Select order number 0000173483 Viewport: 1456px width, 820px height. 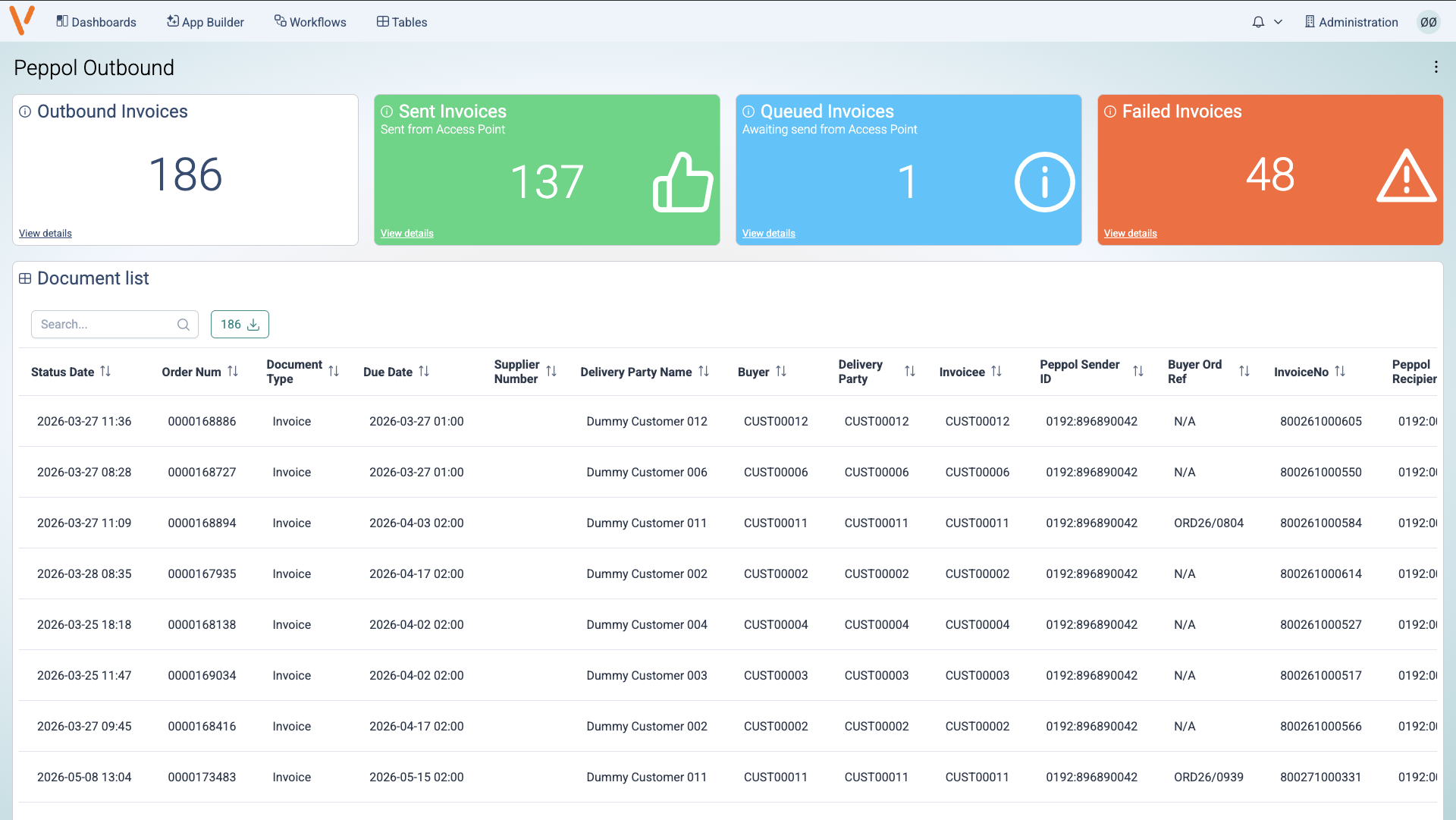[202, 778]
